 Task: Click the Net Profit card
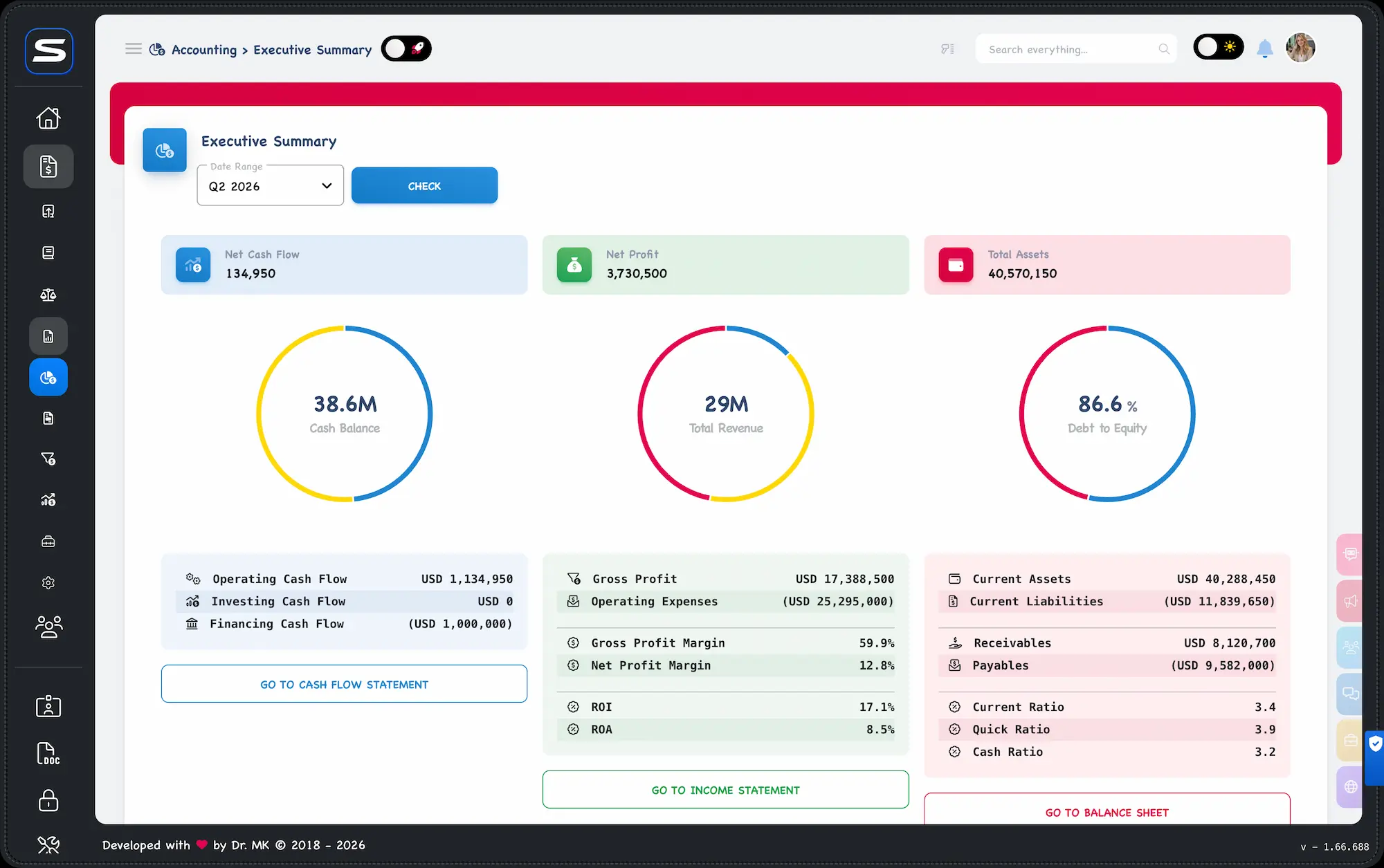tap(725, 265)
